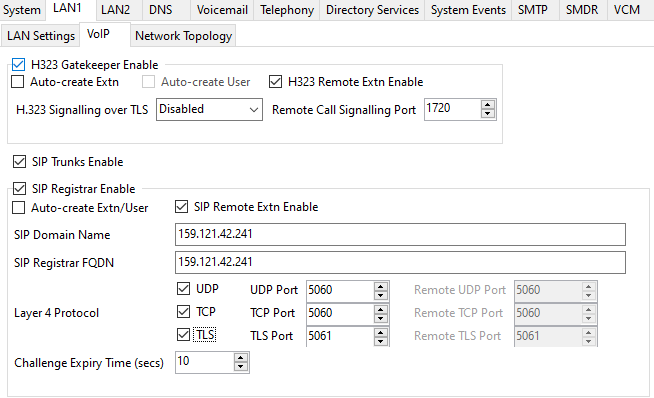Toggle H323 Gatekeeper Enable checkbox
This screenshot has height=398, width=654.
coord(18,65)
